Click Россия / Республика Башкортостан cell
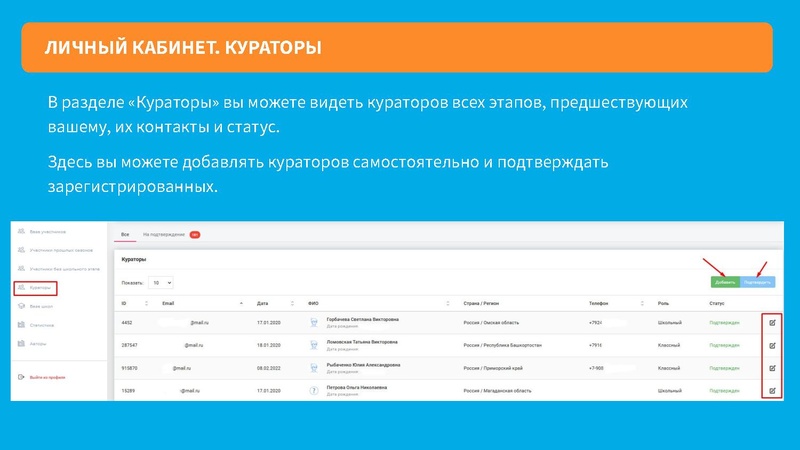The image size is (800, 450). 503,345
